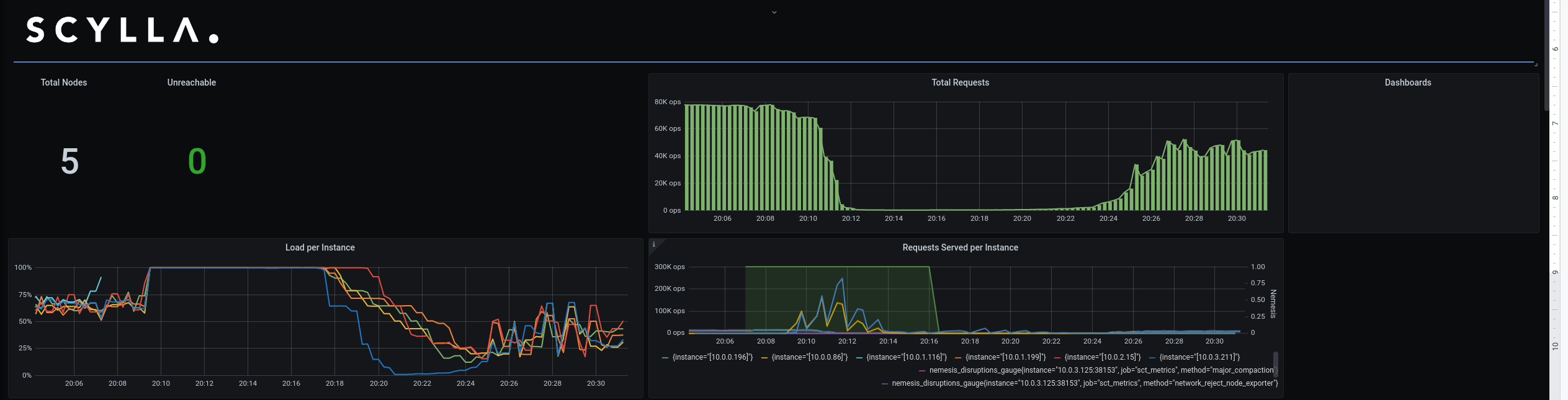Open the info icon on Requests Served panel
Image resolution: width=1568 pixels, height=400 pixels.
pyautogui.click(x=653, y=244)
